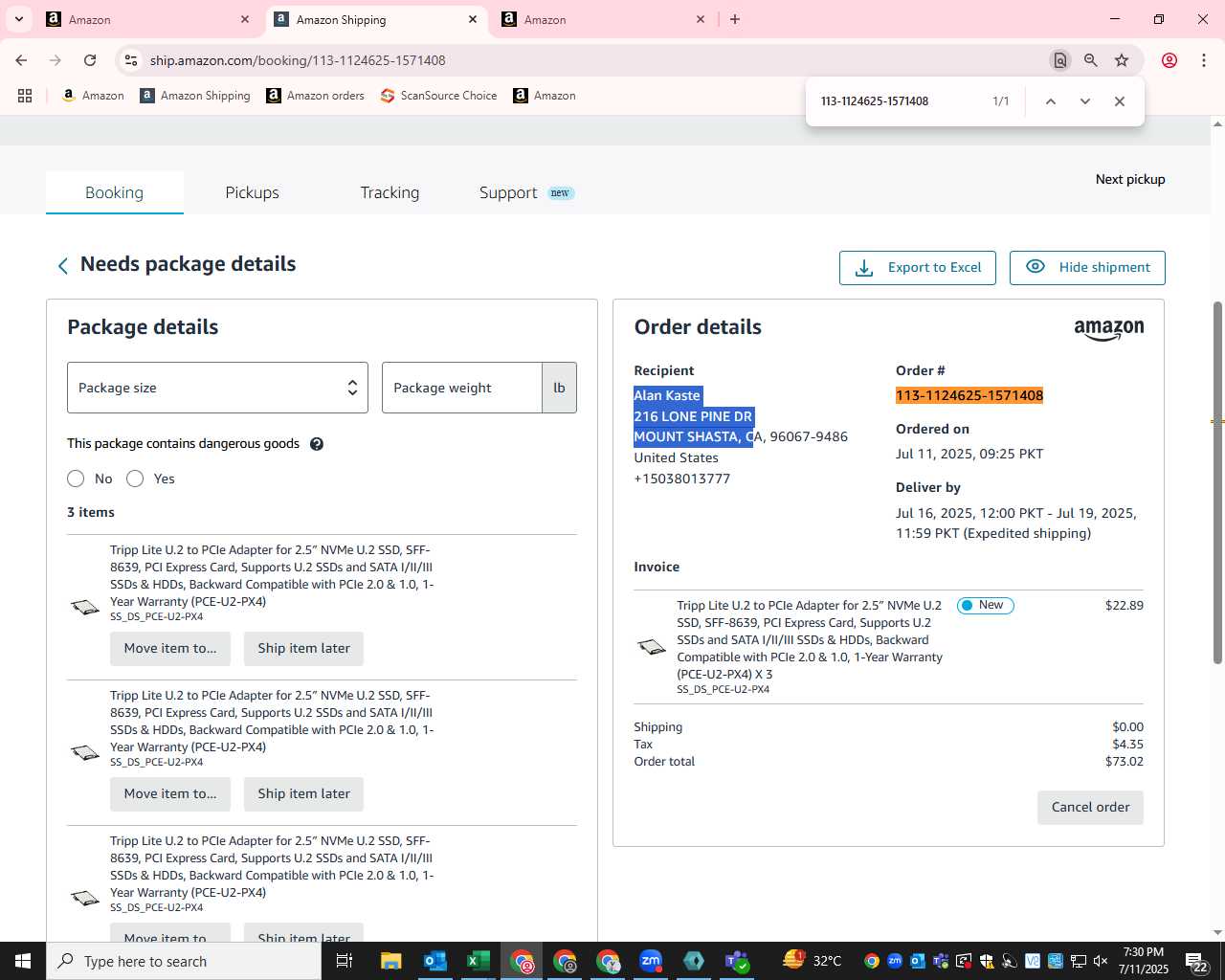Open Excel from the taskbar
The image size is (1225, 980).
tap(479, 961)
